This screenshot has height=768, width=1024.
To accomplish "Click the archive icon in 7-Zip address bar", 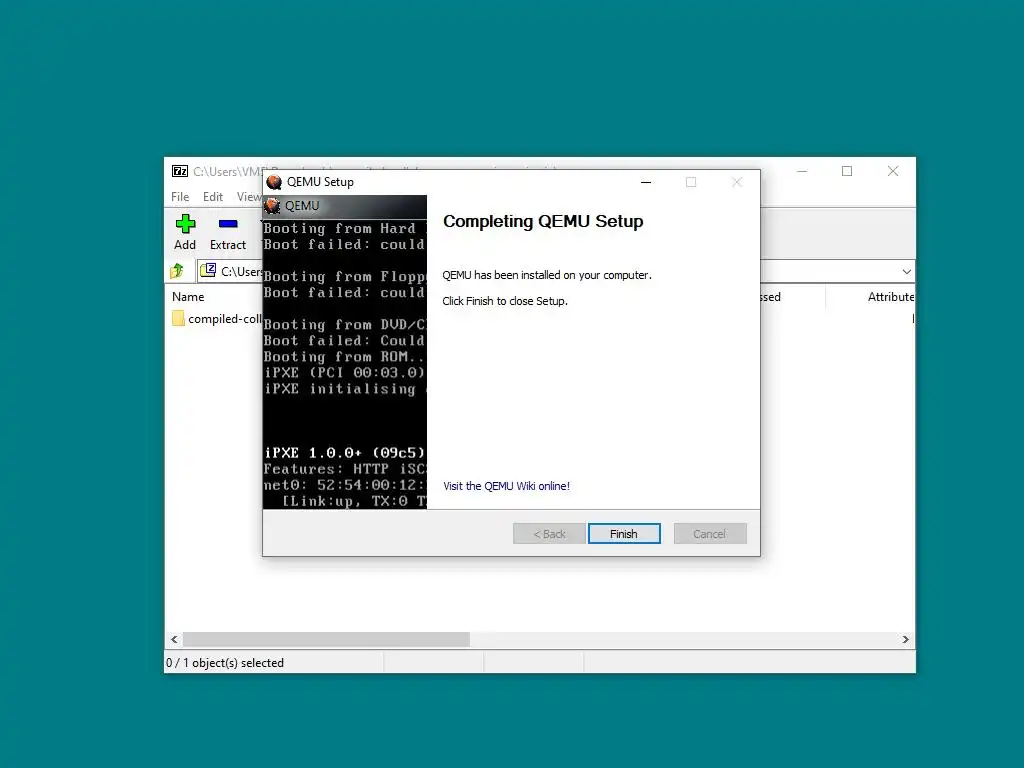I will [208, 270].
